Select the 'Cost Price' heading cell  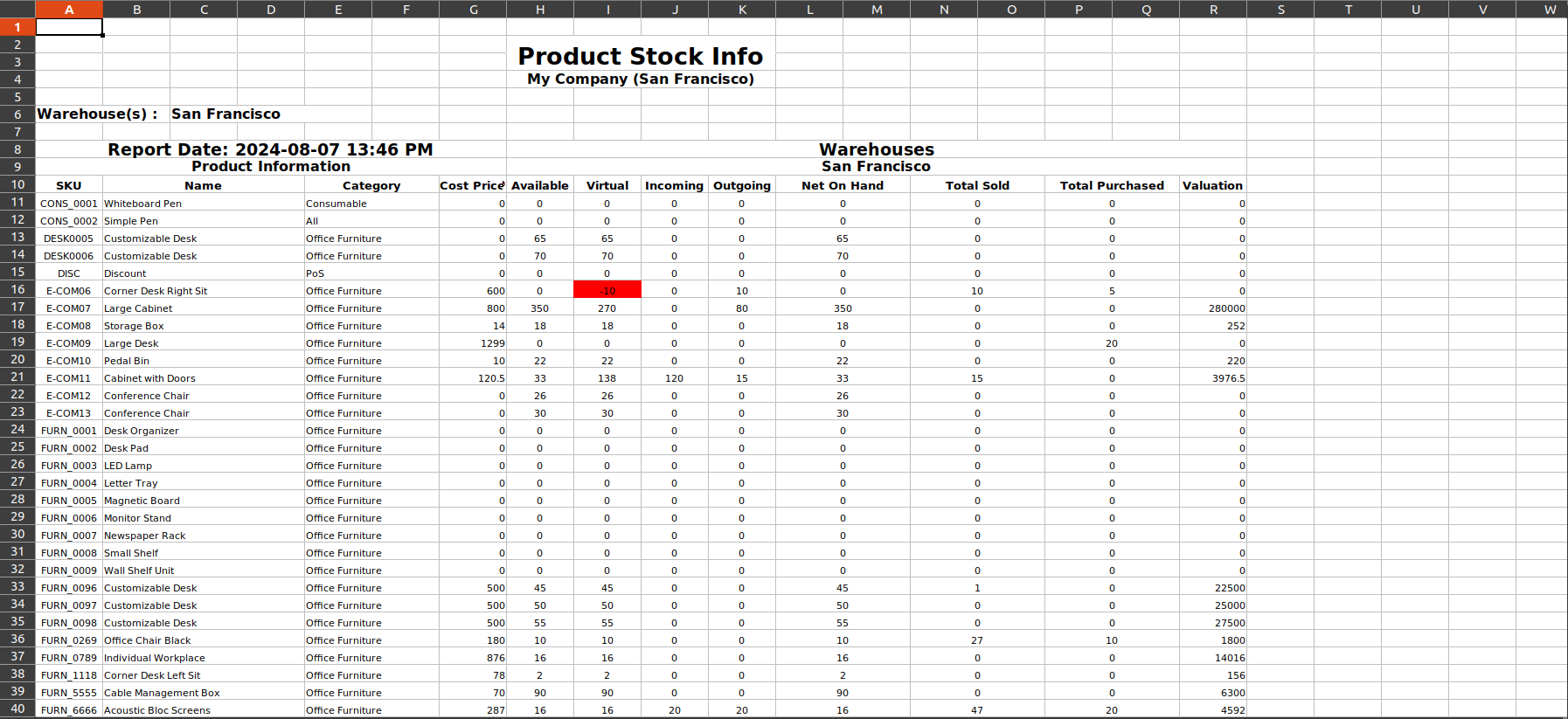(x=473, y=185)
